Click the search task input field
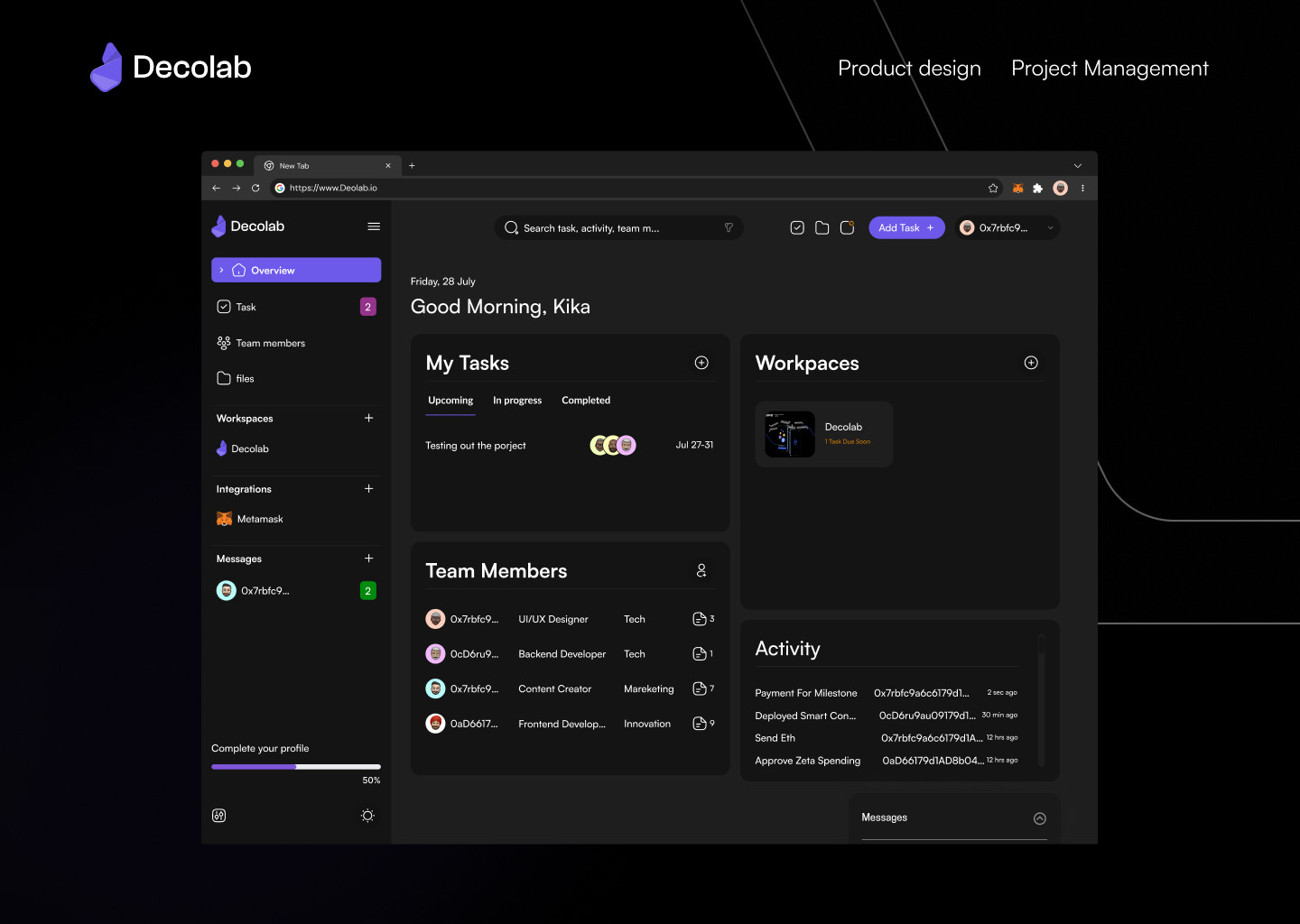The width and height of the screenshot is (1300, 924). tap(614, 228)
